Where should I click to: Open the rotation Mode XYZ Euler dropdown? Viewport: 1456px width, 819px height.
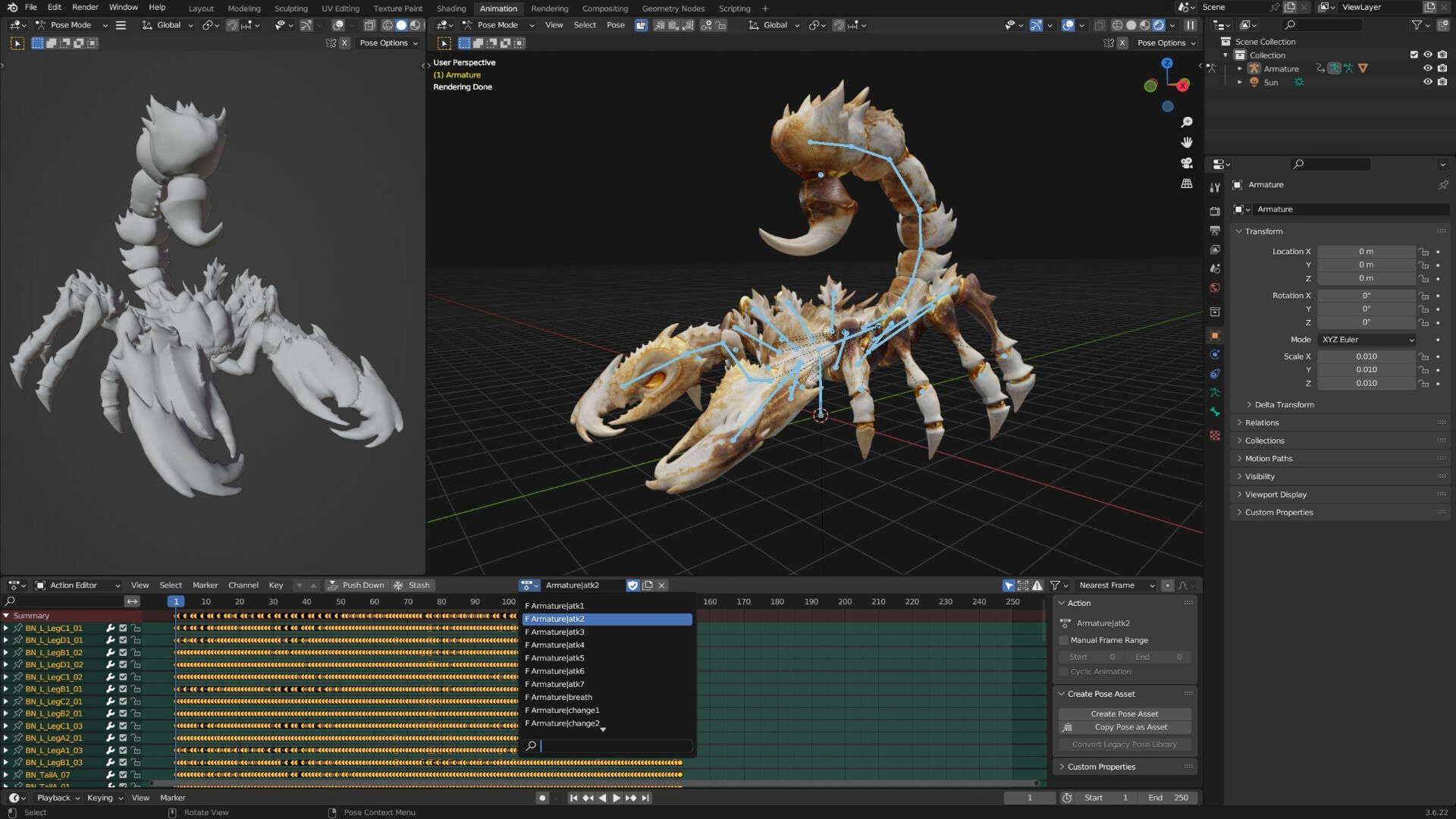tap(1367, 340)
